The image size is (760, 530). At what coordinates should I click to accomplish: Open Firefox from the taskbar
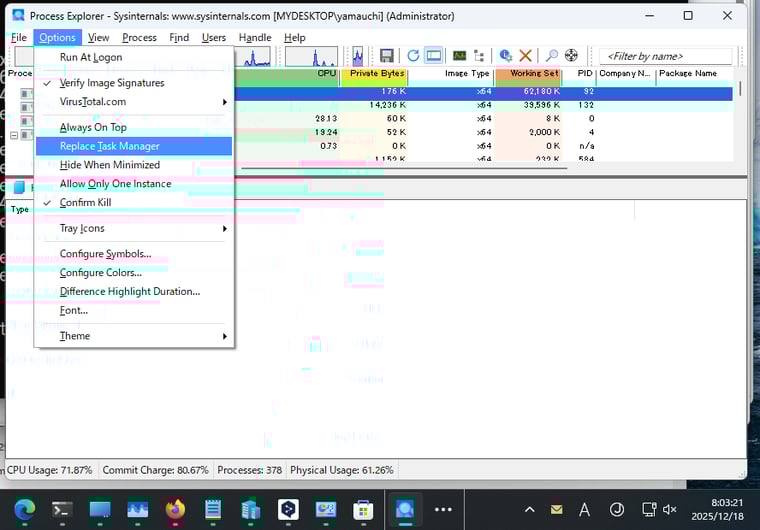tap(175, 509)
